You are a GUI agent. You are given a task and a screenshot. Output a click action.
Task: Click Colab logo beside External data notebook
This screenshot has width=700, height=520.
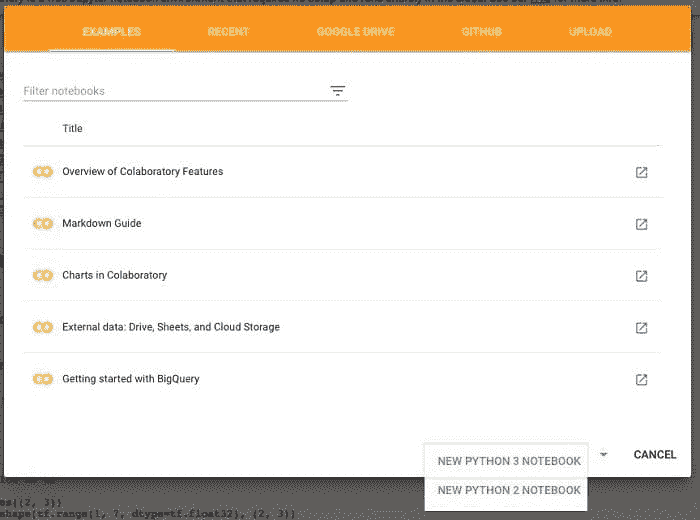[x=42, y=328]
